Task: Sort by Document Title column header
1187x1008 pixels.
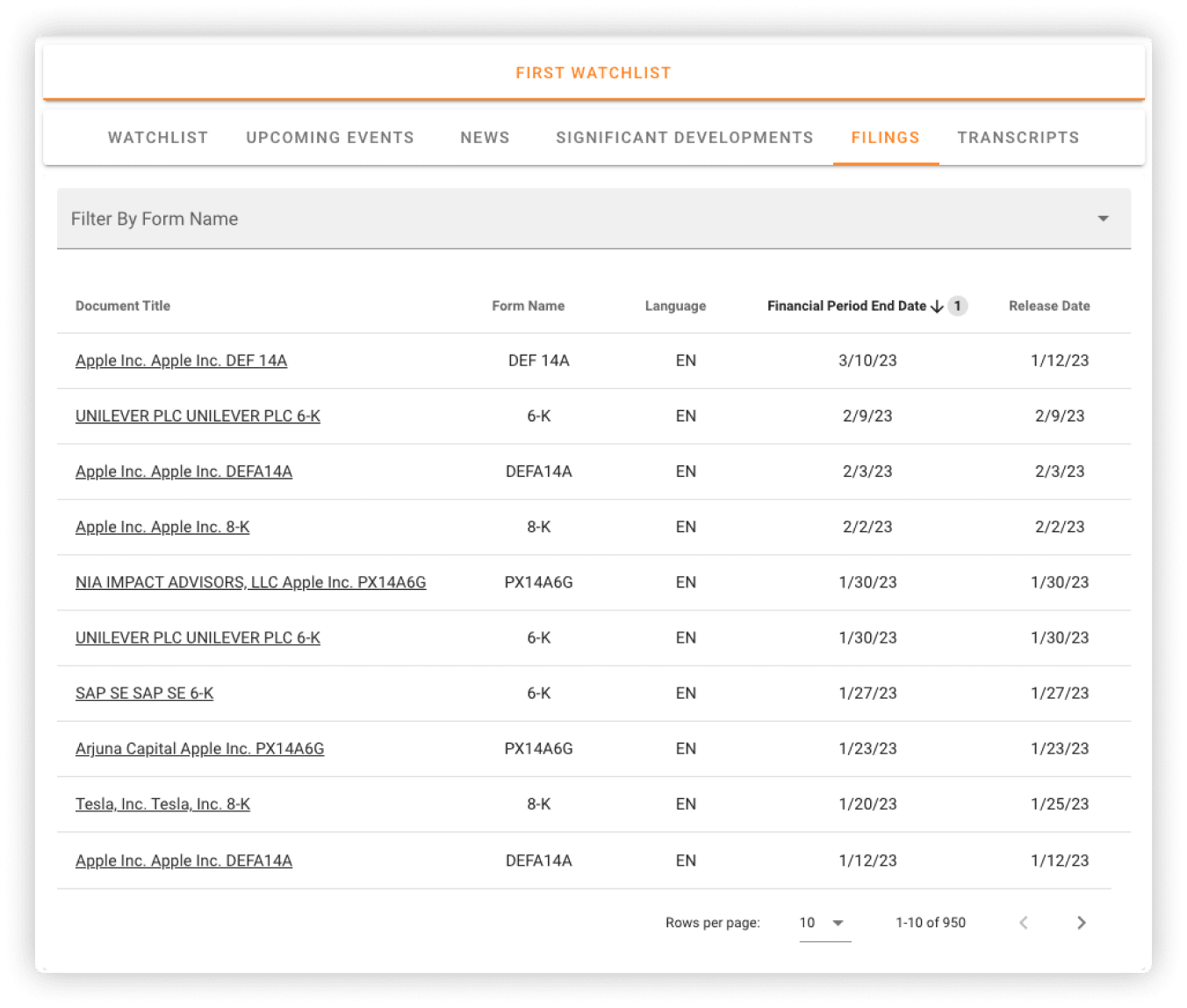Action: click(x=123, y=306)
